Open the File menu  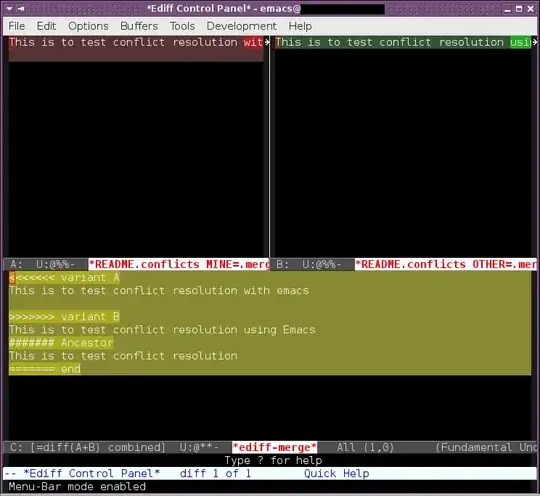[17, 26]
